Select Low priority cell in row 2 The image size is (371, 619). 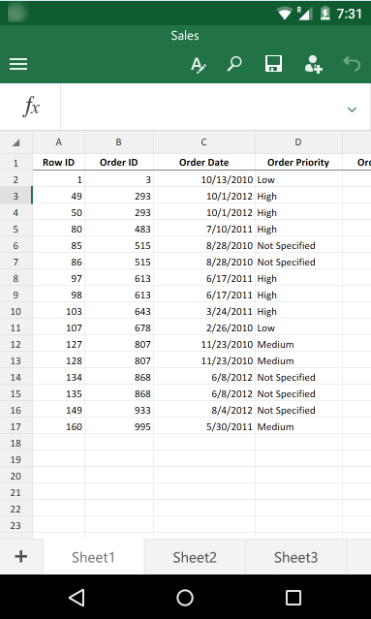point(298,180)
